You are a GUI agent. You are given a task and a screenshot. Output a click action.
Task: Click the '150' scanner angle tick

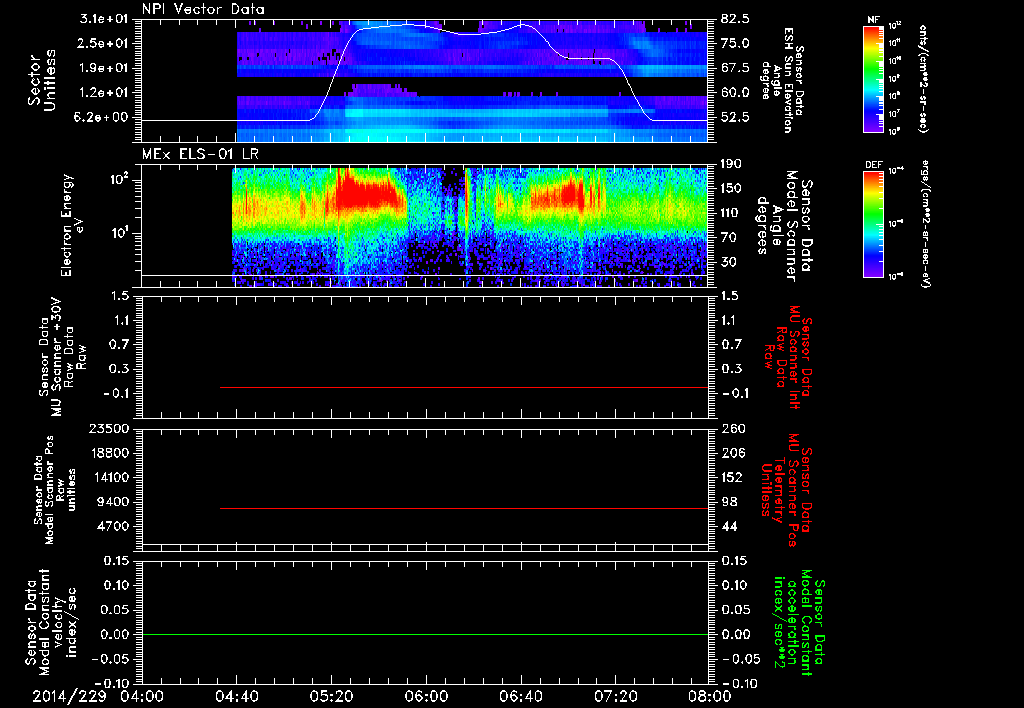[x=731, y=189]
